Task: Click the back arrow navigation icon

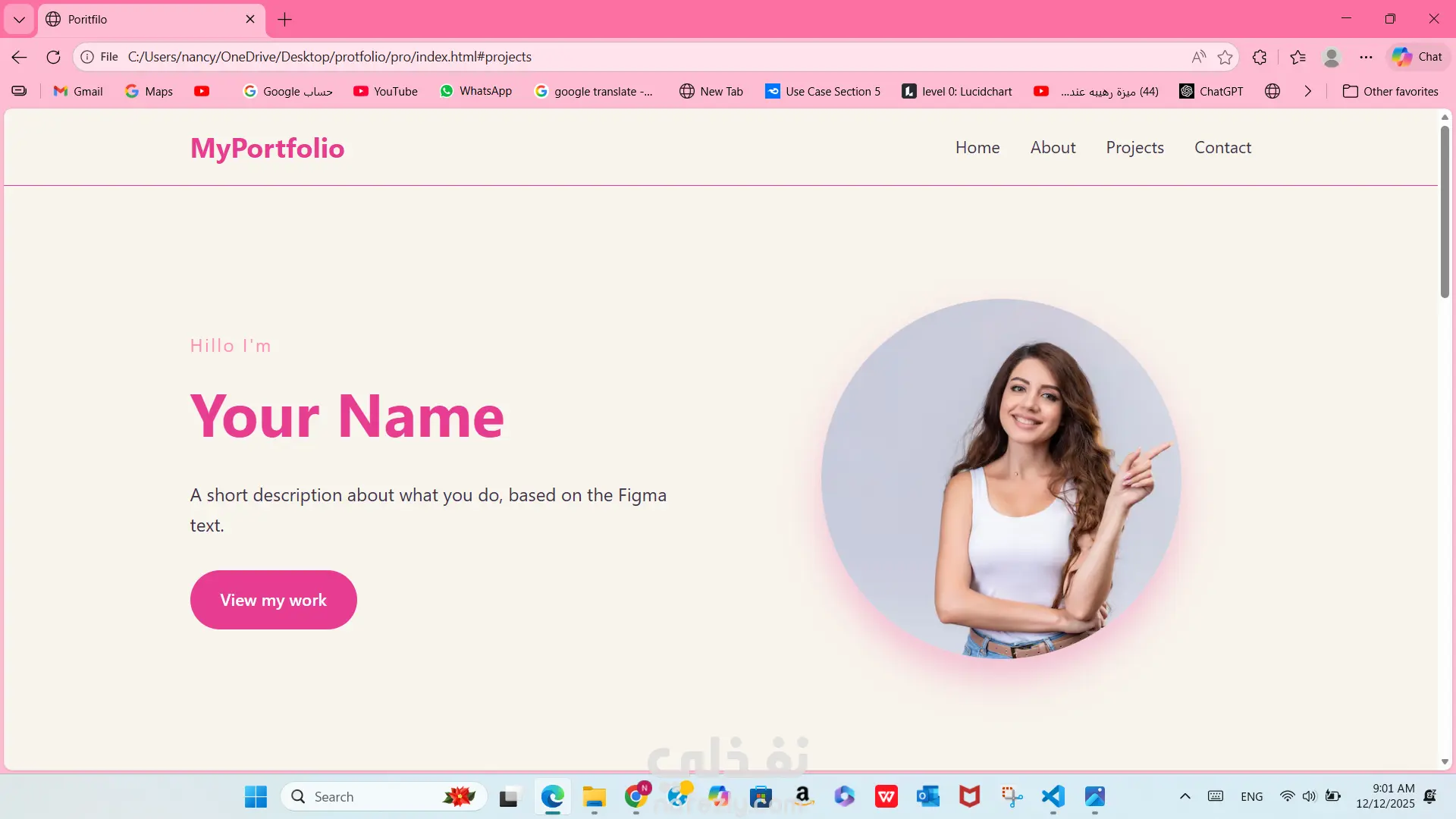Action: click(19, 57)
